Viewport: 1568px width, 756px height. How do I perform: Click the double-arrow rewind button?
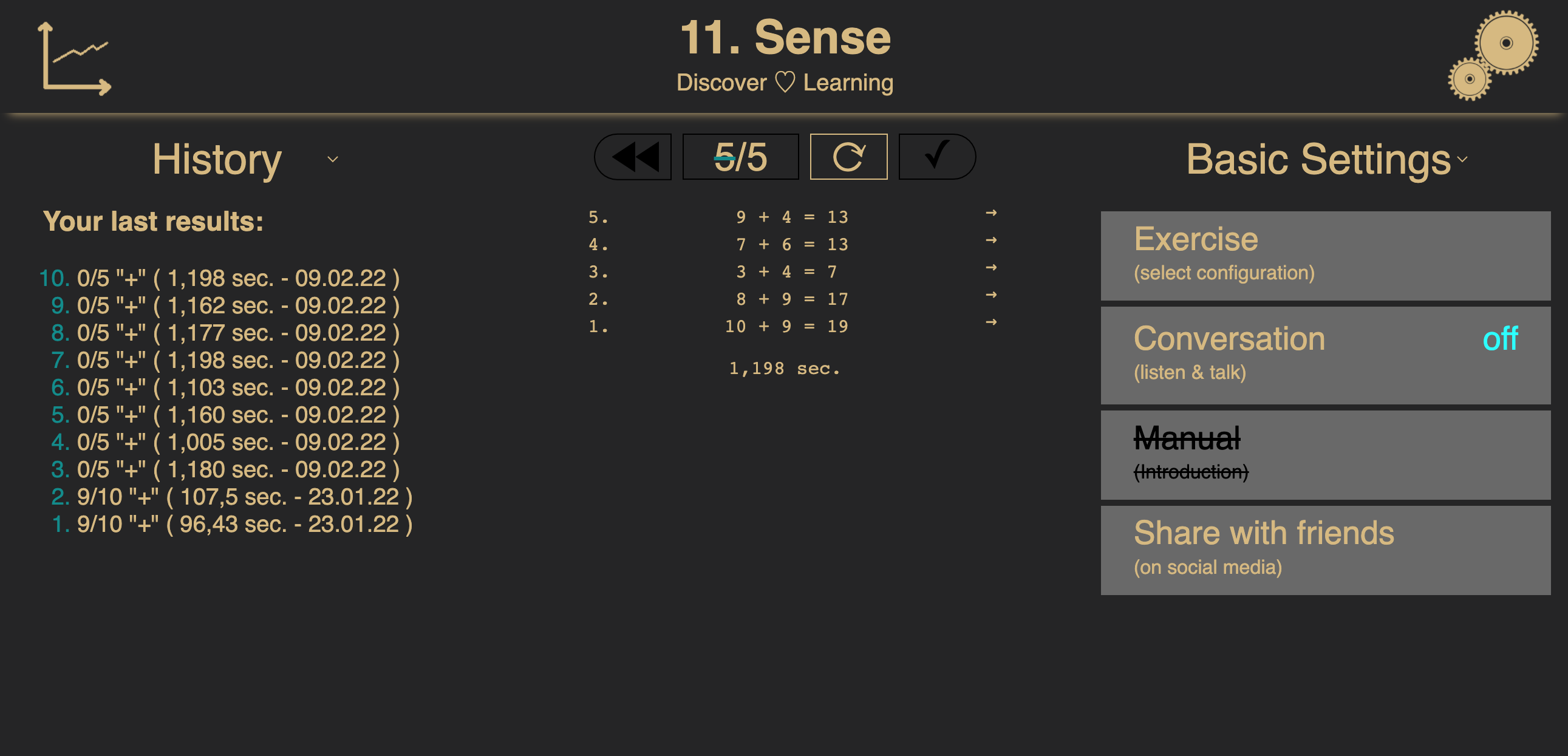pyautogui.click(x=633, y=157)
